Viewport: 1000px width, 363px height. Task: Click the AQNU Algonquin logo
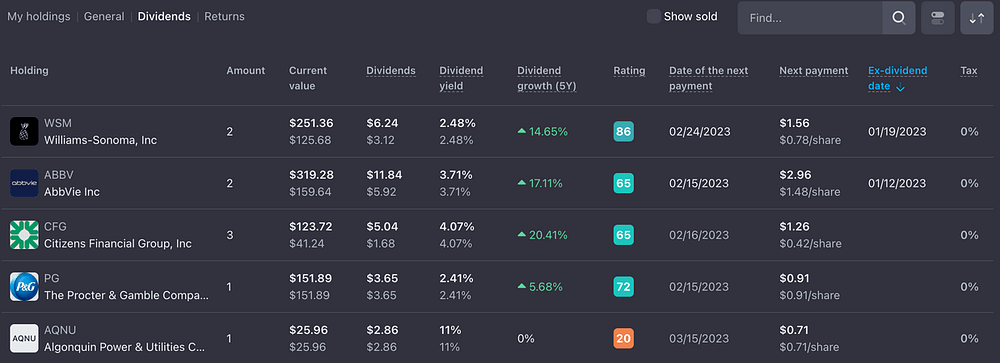click(x=24, y=339)
